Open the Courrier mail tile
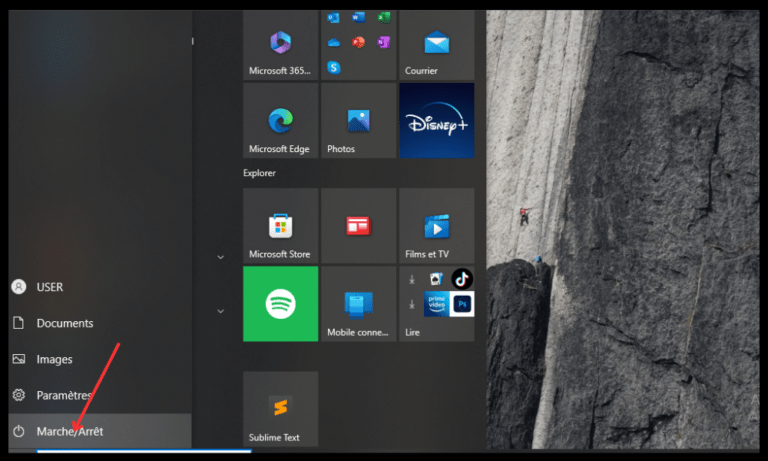768x461 pixels. click(436, 45)
